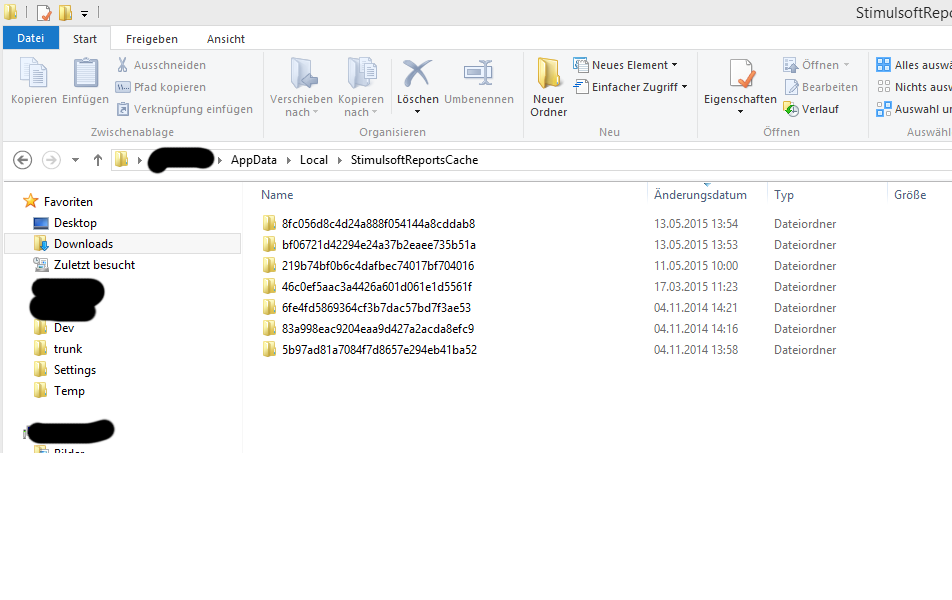
Task: Select folder 5b97ad81a7084f7d8657e294eb41ba52
Action: coord(379,350)
